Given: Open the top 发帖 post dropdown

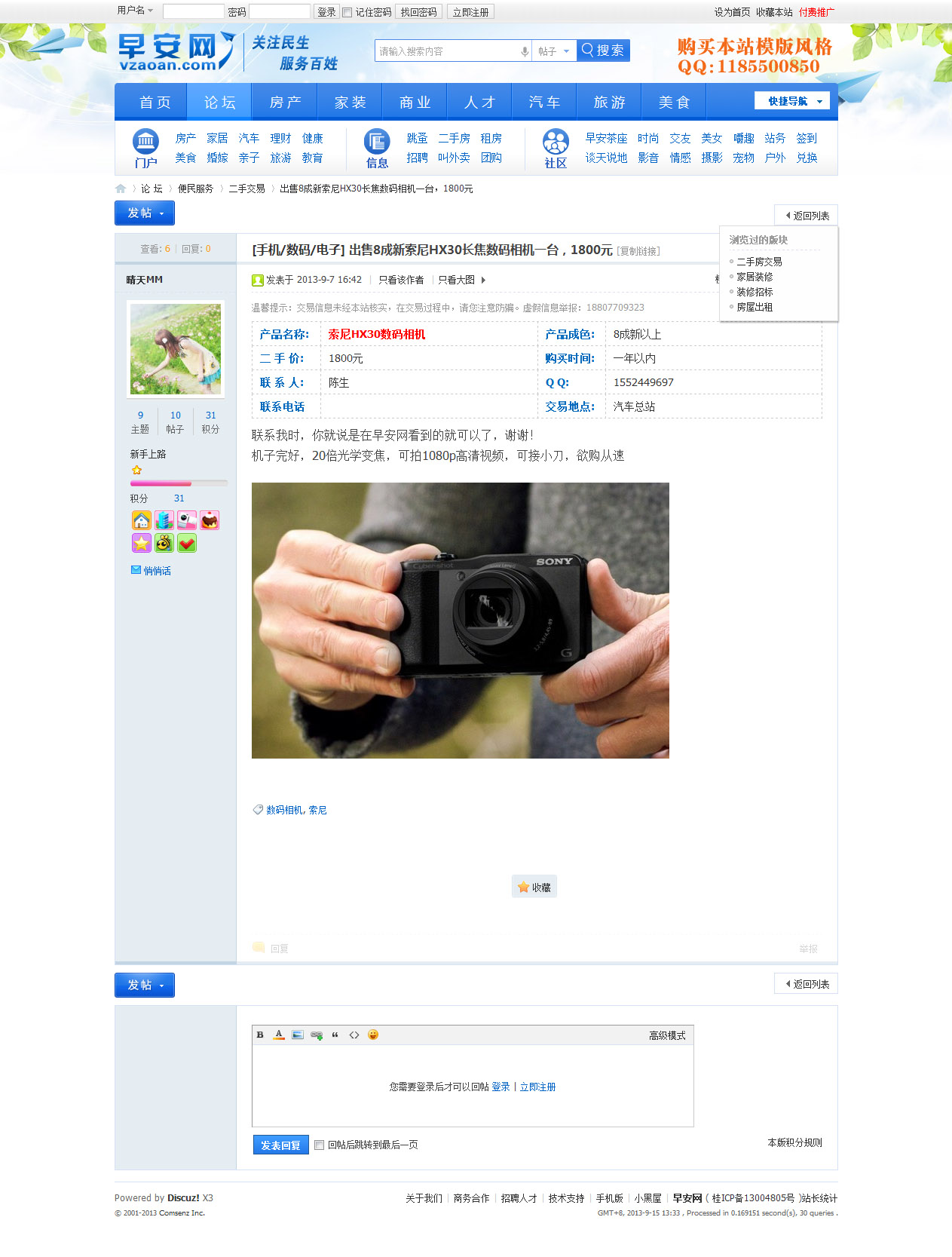Looking at the screenshot, I should point(145,213).
